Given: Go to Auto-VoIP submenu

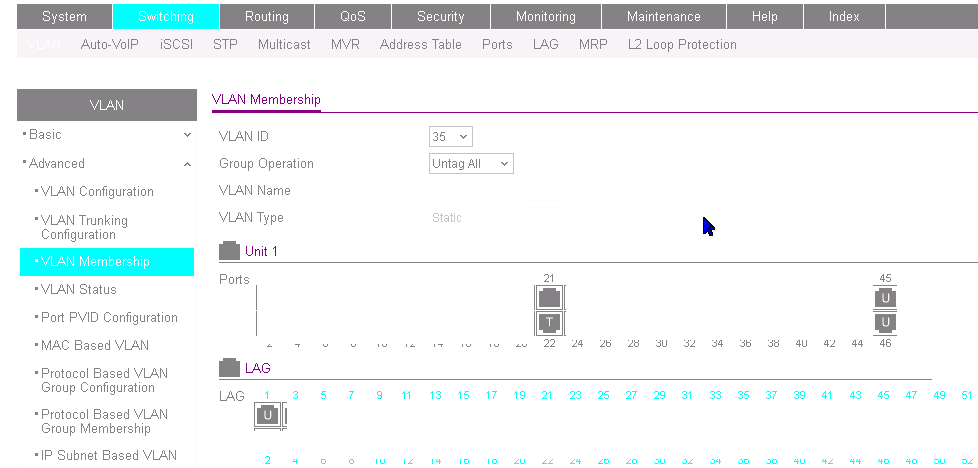Looking at the screenshot, I should pyautogui.click(x=110, y=44).
